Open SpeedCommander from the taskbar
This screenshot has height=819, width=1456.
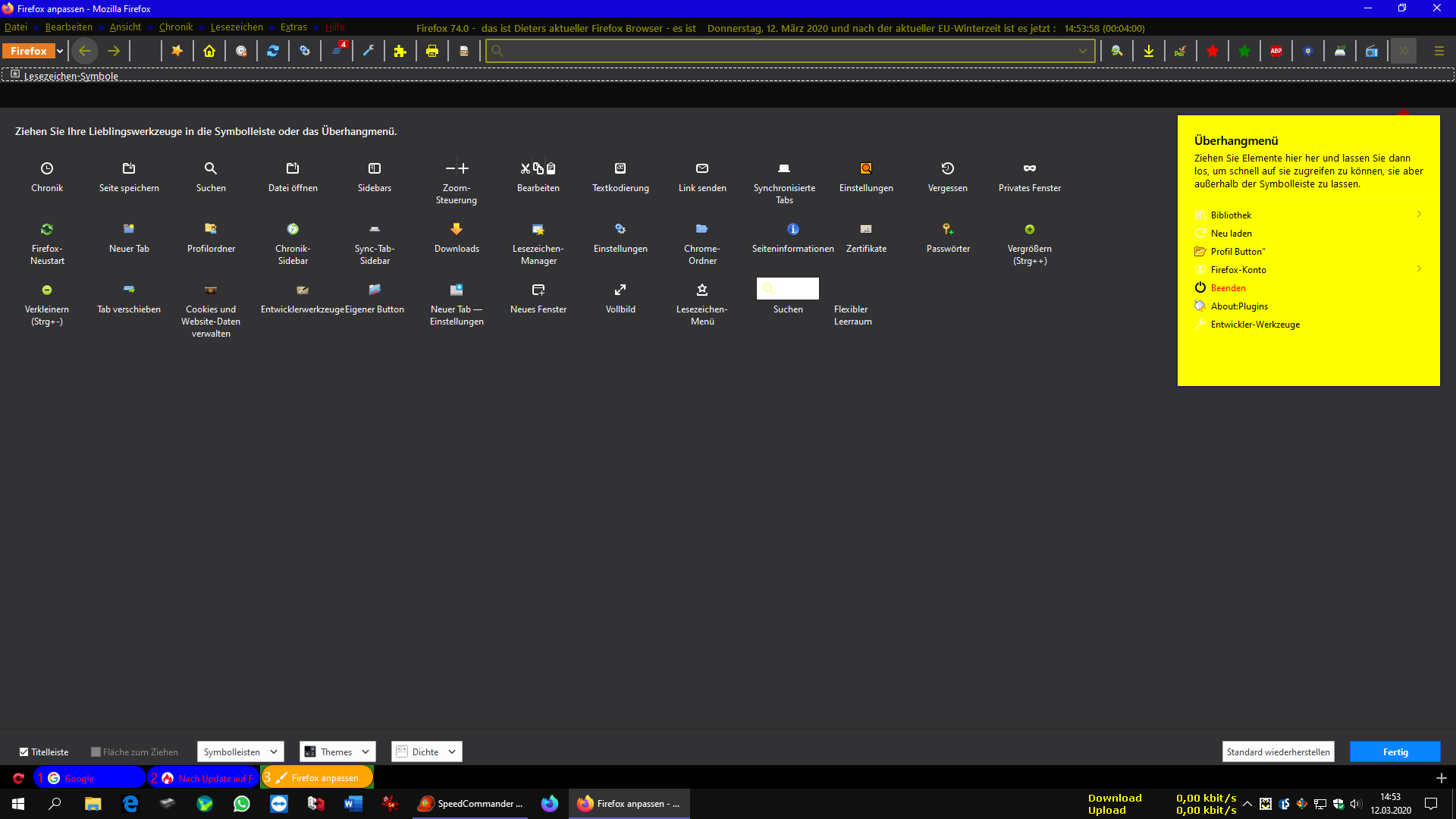tap(472, 804)
